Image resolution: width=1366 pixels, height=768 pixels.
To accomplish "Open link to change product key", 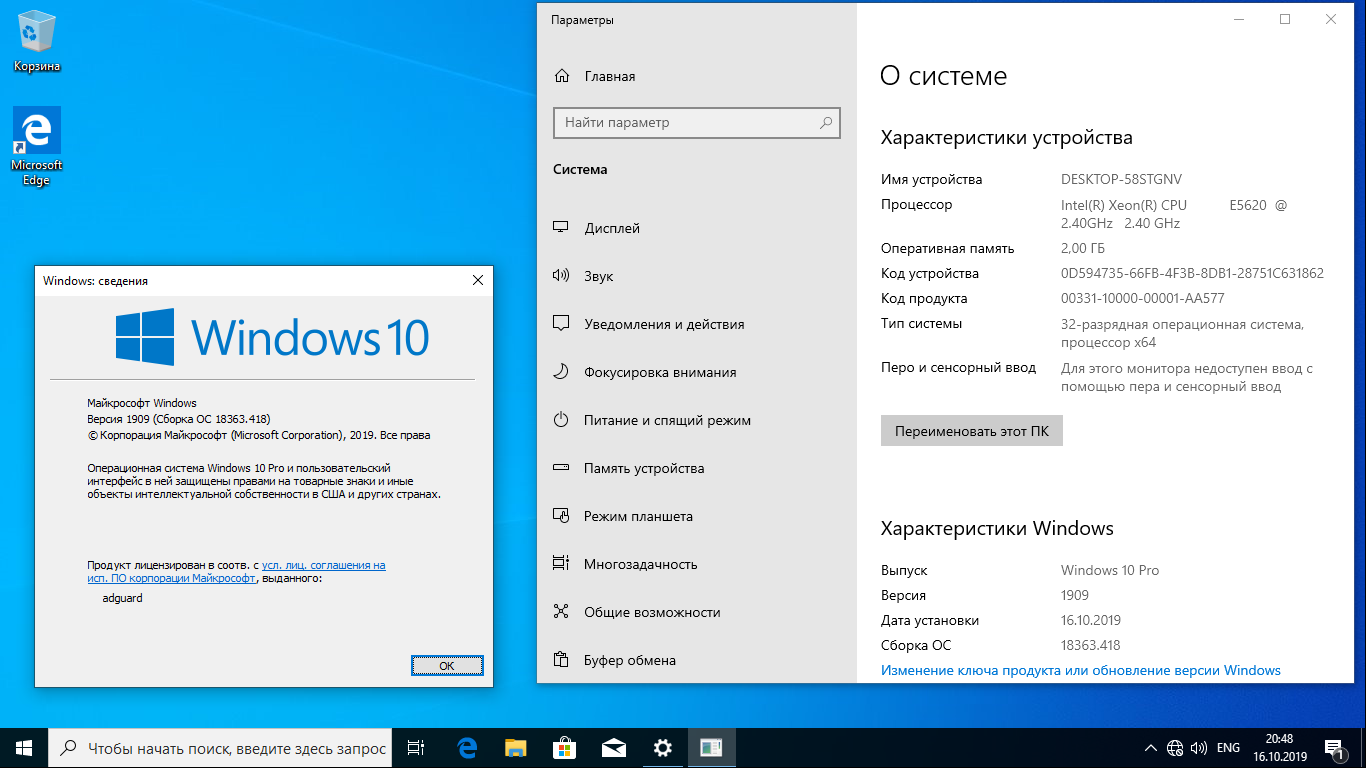I will (1081, 670).
